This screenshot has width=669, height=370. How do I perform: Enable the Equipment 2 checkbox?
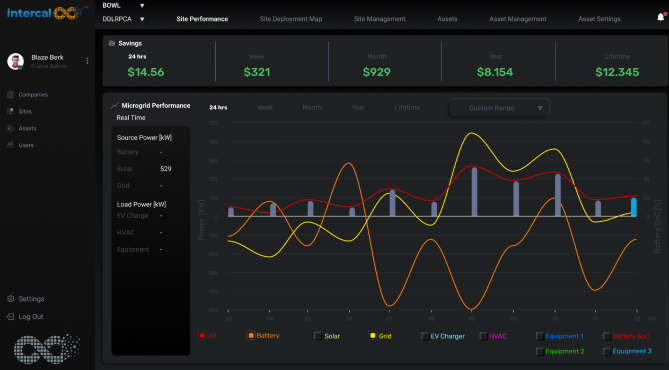pyautogui.click(x=539, y=351)
